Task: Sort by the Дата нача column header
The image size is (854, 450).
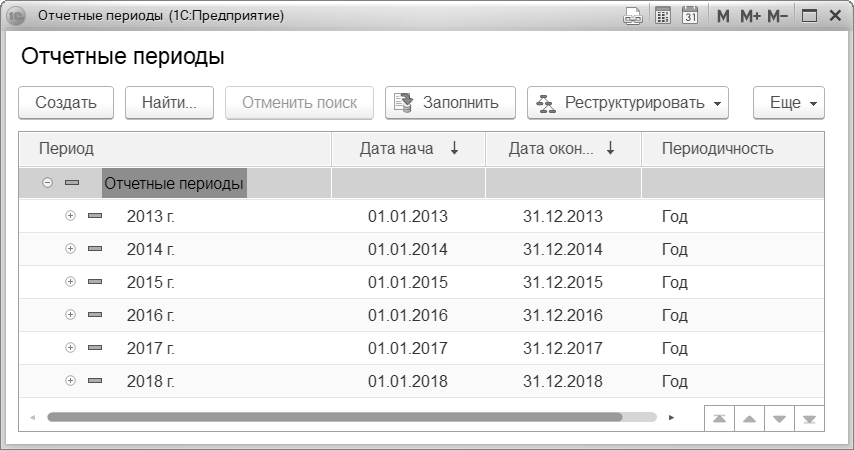Action: [408, 149]
